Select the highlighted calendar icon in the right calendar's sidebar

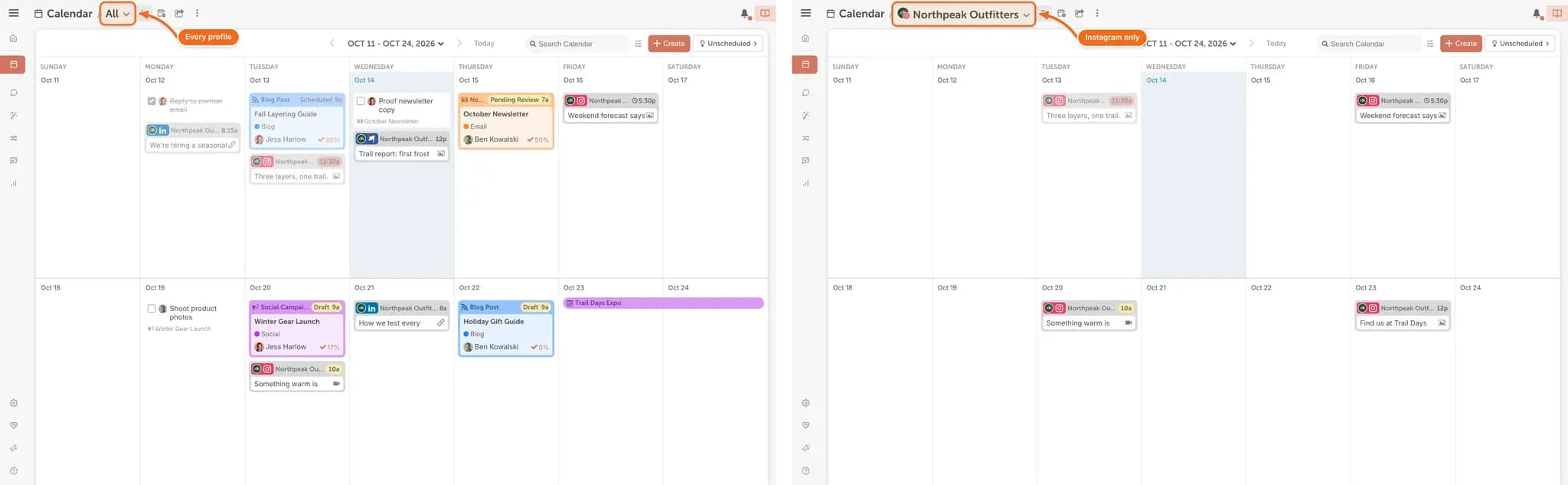805,64
